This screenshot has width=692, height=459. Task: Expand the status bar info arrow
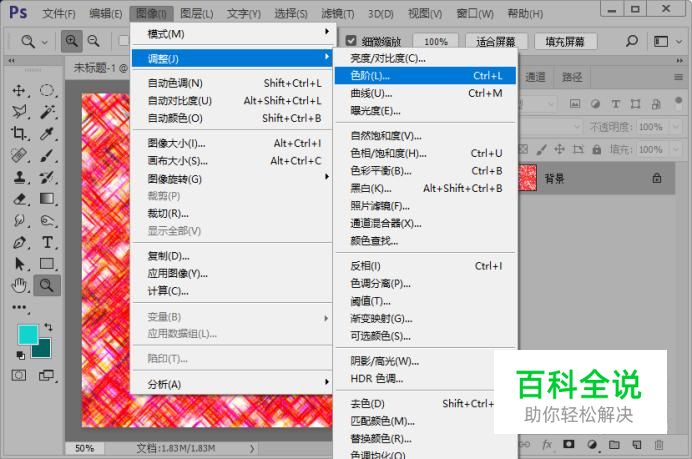click(252, 449)
